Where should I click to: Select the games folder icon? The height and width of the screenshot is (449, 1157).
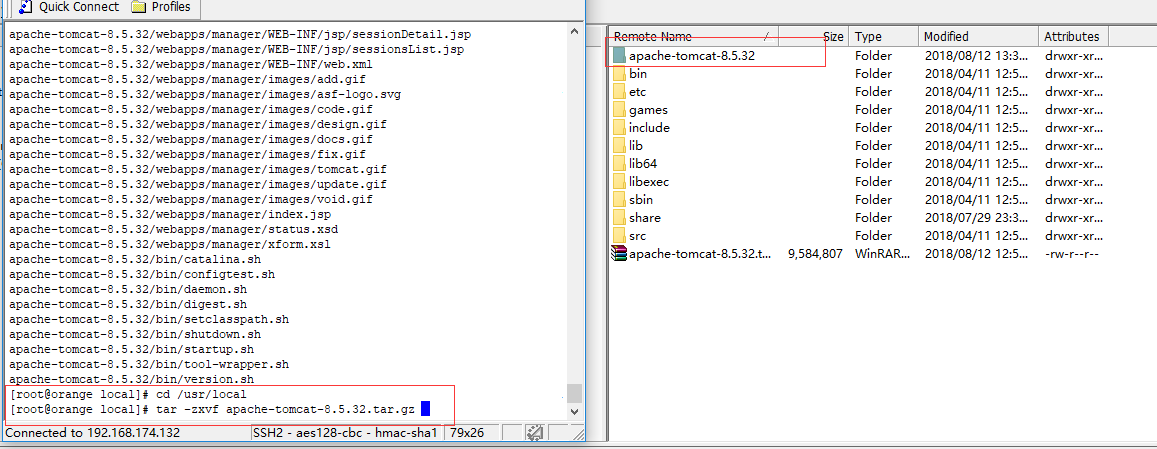tap(618, 109)
